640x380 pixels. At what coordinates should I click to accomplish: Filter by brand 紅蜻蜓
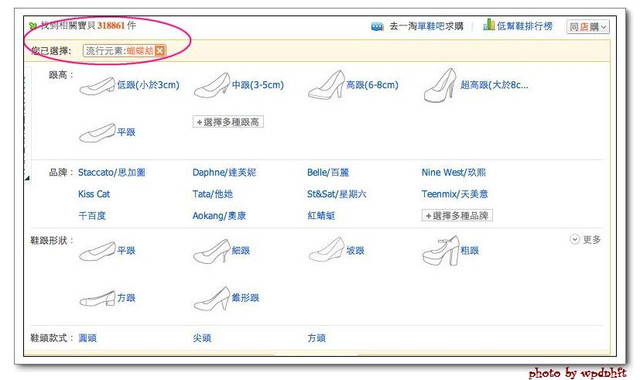pos(321,216)
